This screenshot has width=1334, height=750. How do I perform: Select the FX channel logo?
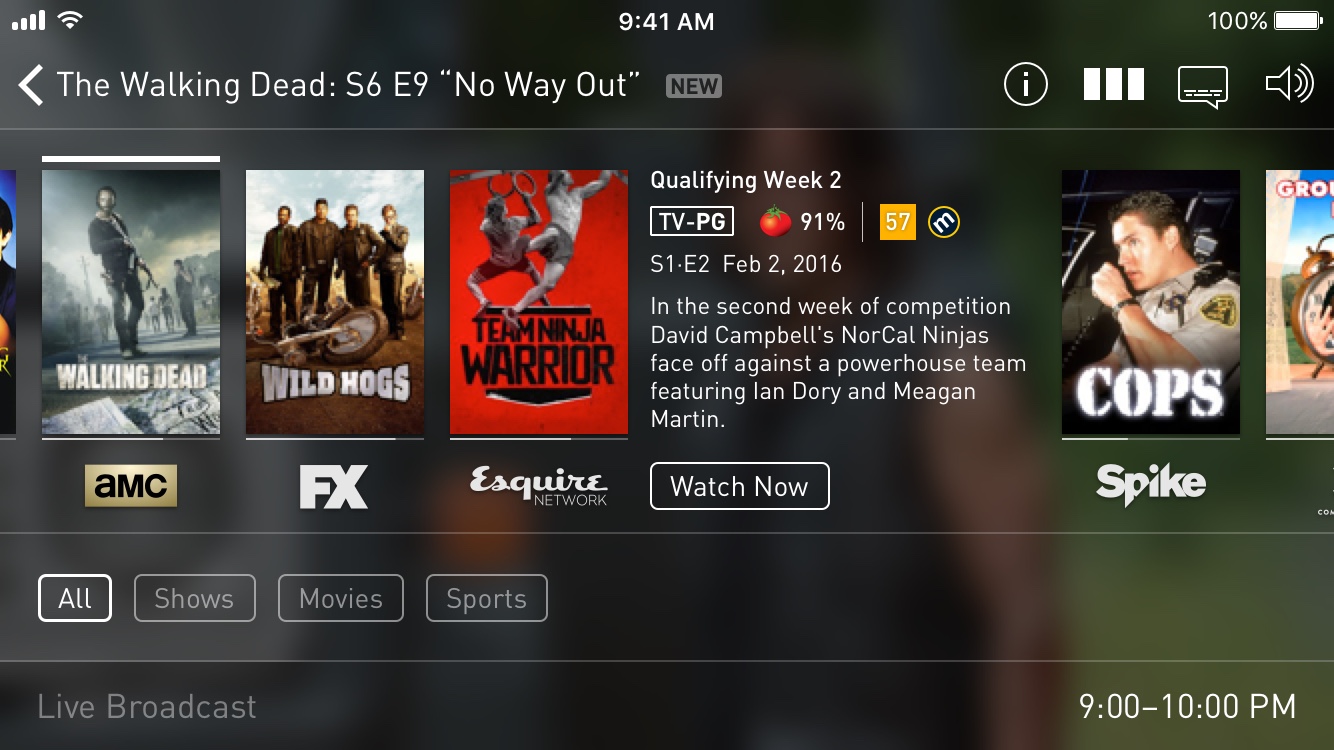tap(334, 487)
